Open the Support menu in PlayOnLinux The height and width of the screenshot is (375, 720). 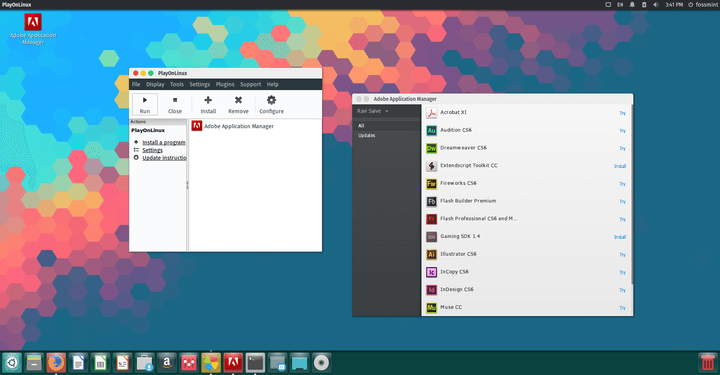click(x=250, y=84)
